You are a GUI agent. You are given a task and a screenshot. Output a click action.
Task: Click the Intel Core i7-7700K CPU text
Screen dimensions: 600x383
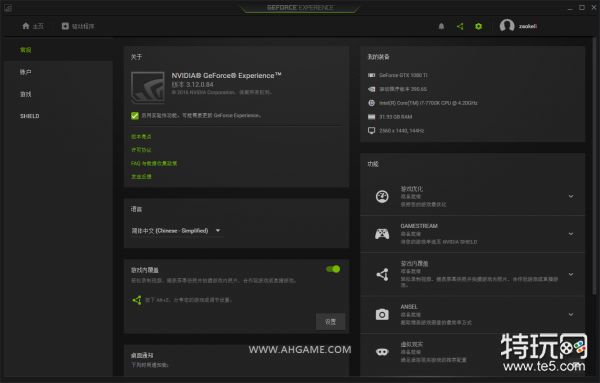pyautogui.click(x=428, y=103)
